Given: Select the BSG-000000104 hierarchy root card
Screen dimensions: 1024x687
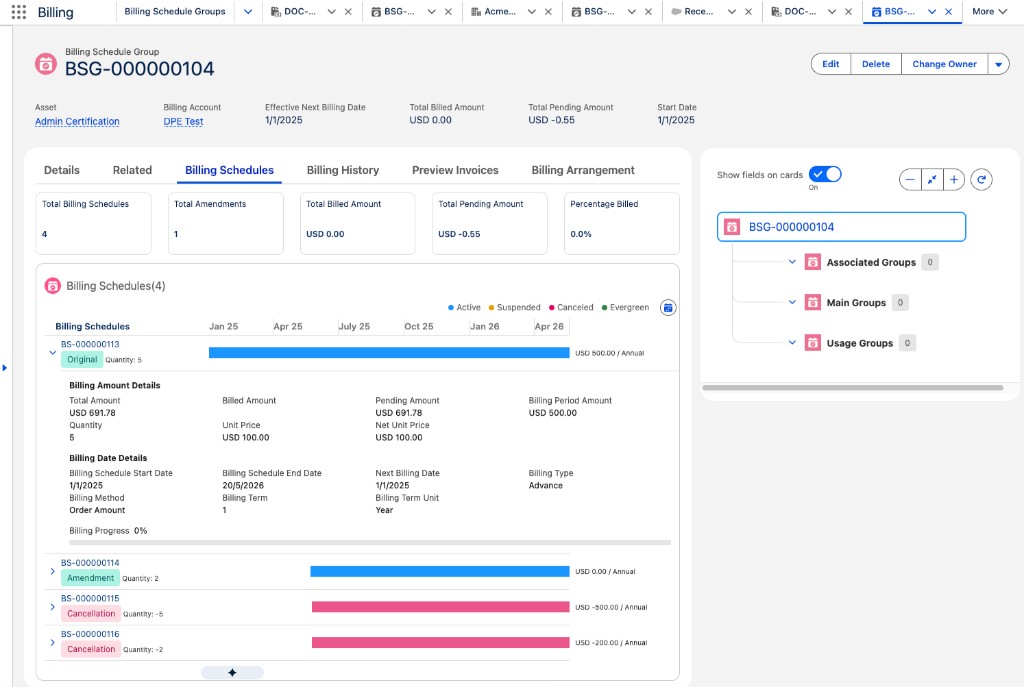Looking at the screenshot, I should click(841, 227).
